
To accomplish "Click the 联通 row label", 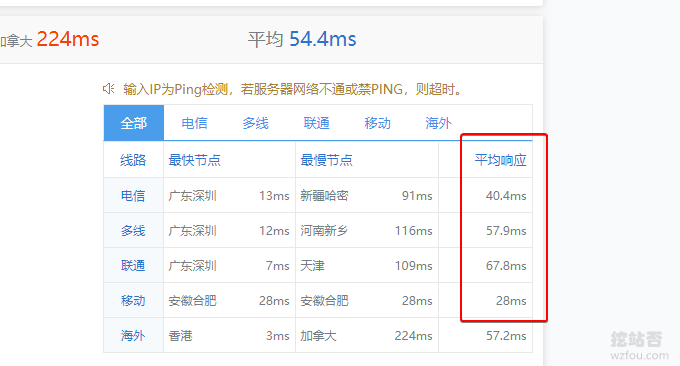I will [133, 265].
